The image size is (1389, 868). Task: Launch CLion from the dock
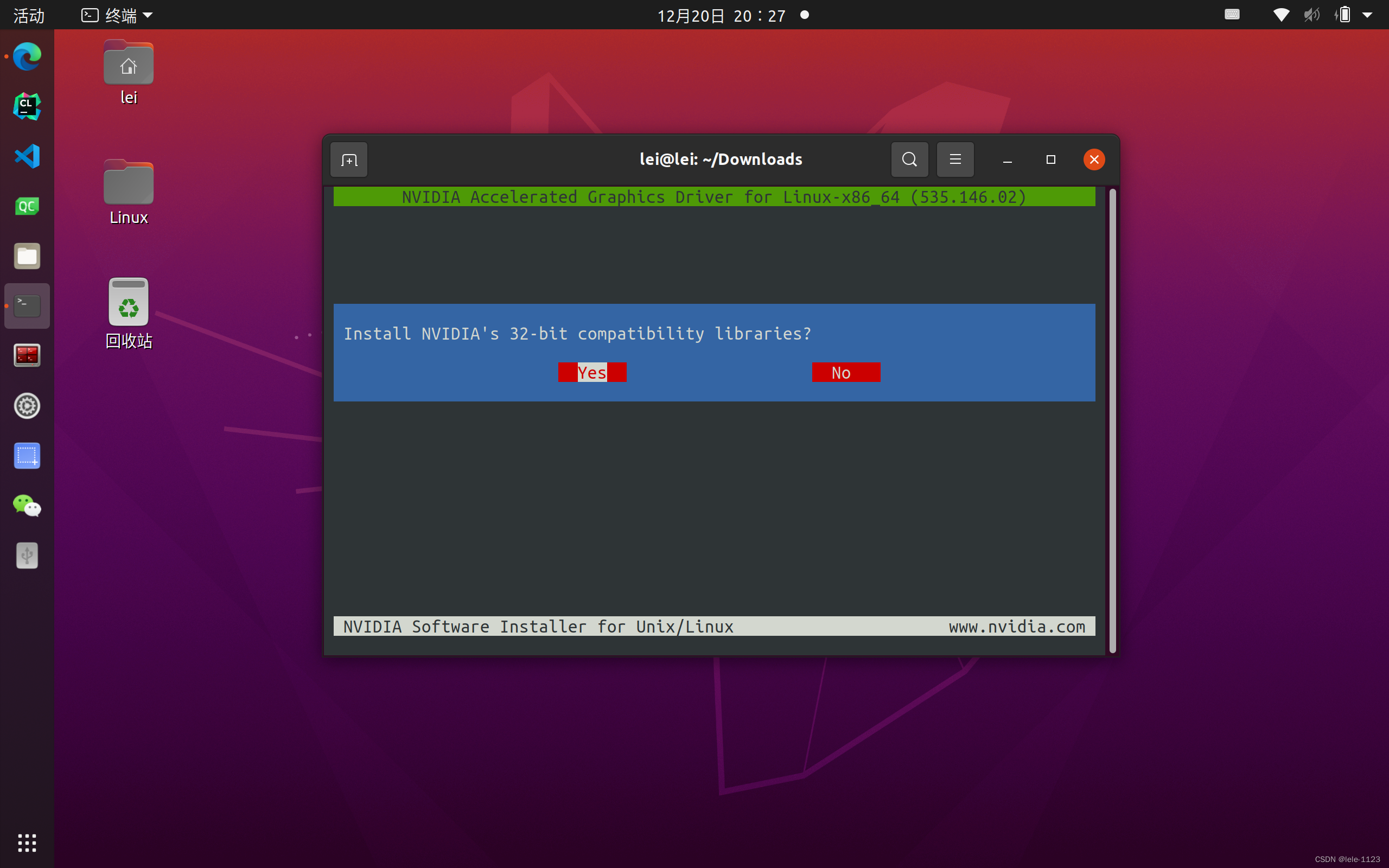click(27, 106)
